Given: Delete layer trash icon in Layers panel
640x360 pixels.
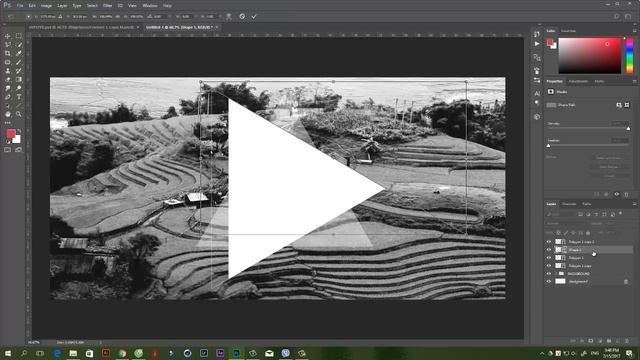Looking at the screenshot, I should [627, 341].
